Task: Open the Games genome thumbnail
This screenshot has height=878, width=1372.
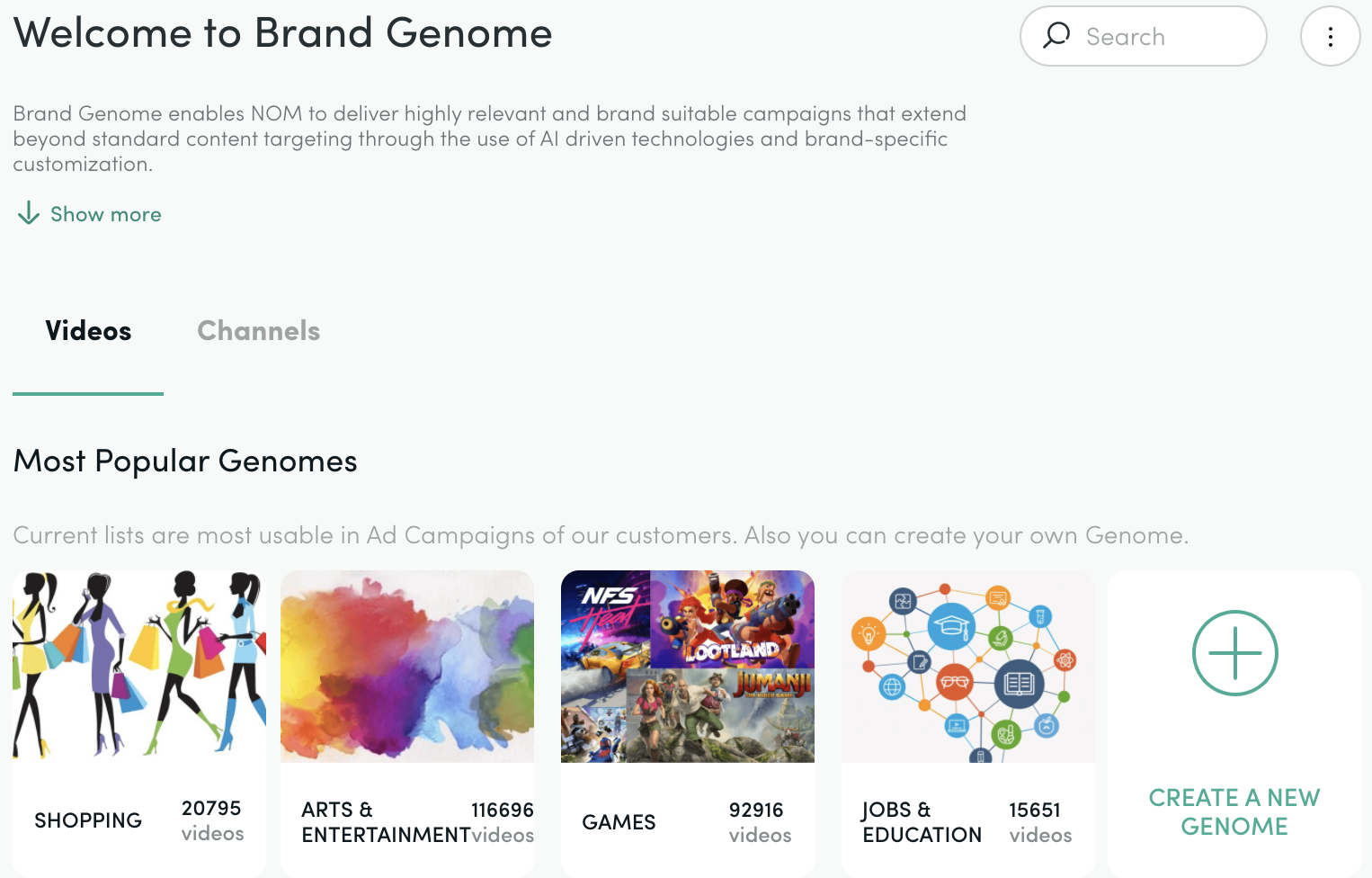Action: pyautogui.click(x=688, y=666)
